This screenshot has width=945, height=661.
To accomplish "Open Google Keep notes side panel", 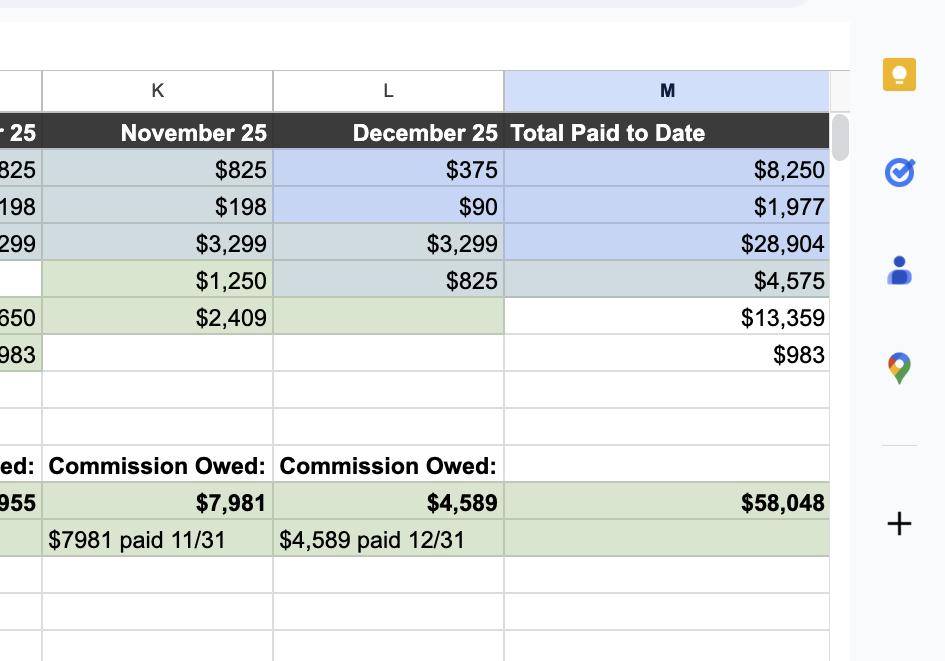I will tap(898, 74).
